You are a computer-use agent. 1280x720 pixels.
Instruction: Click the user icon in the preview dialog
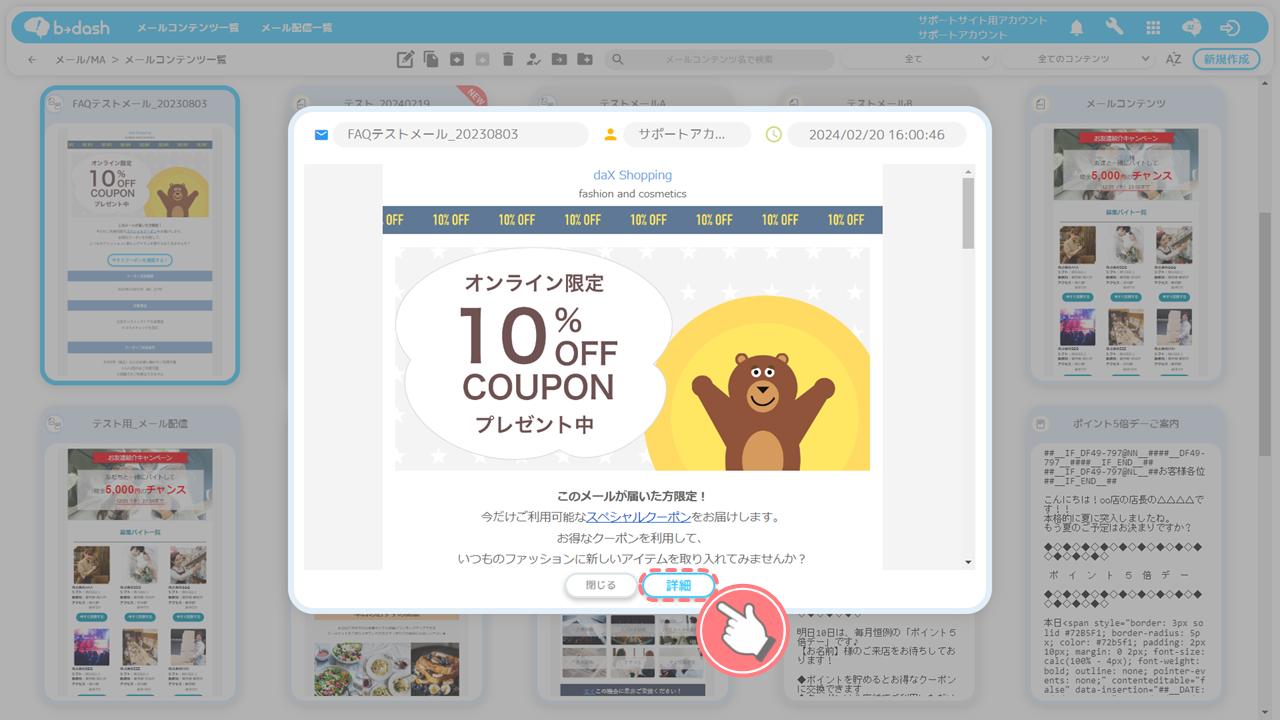tap(610, 134)
